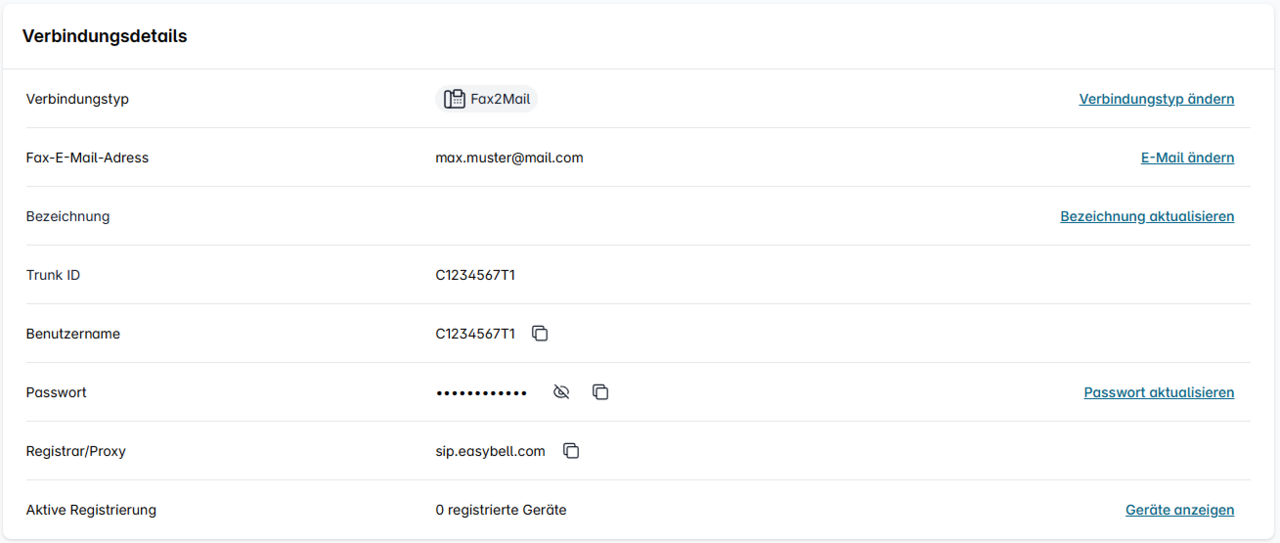
Task: Open the Verbindungstyp ändern link
Action: coord(1156,99)
